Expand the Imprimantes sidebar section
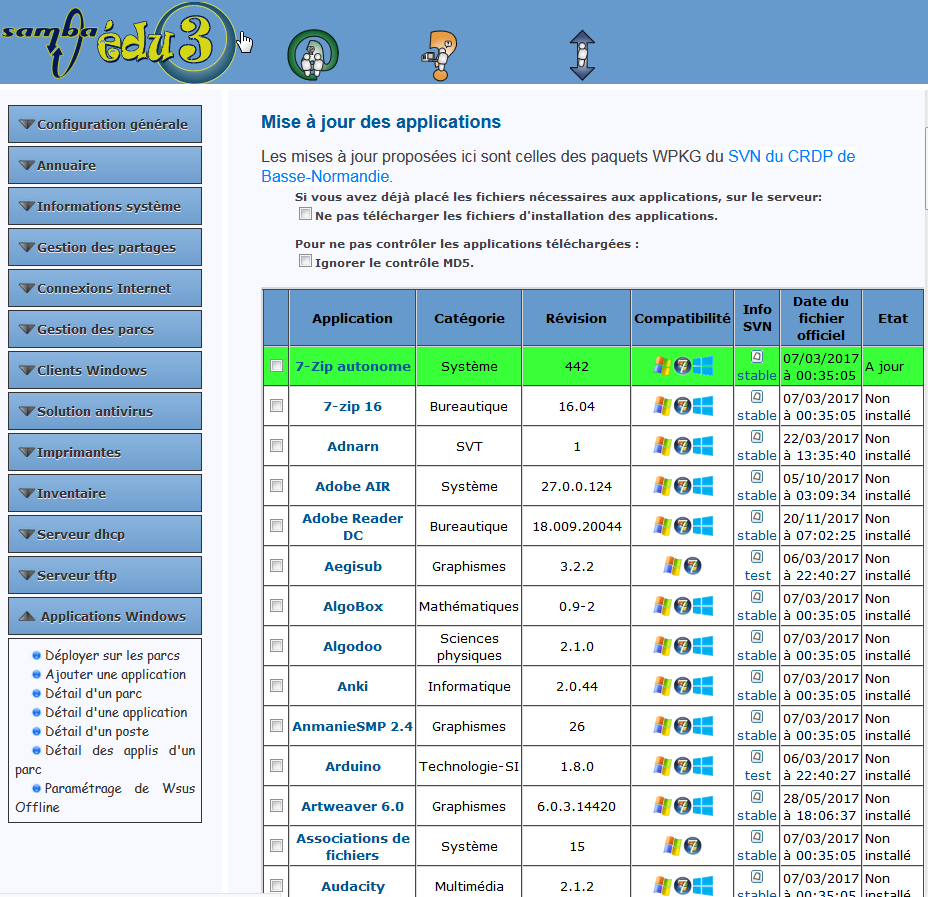Viewport: 928px width, 897px height. pos(105,452)
